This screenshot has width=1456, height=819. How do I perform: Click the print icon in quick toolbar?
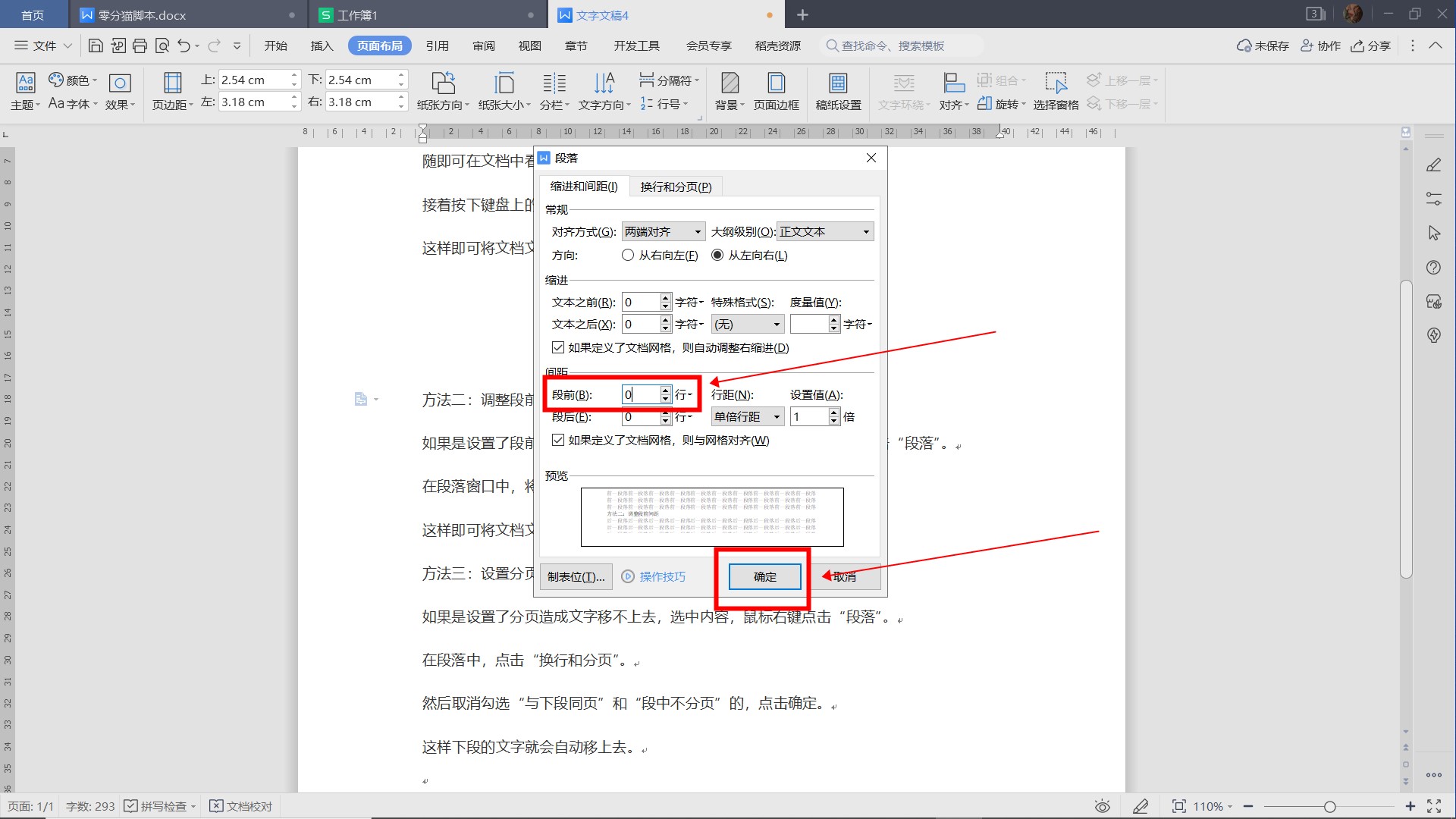[140, 46]
